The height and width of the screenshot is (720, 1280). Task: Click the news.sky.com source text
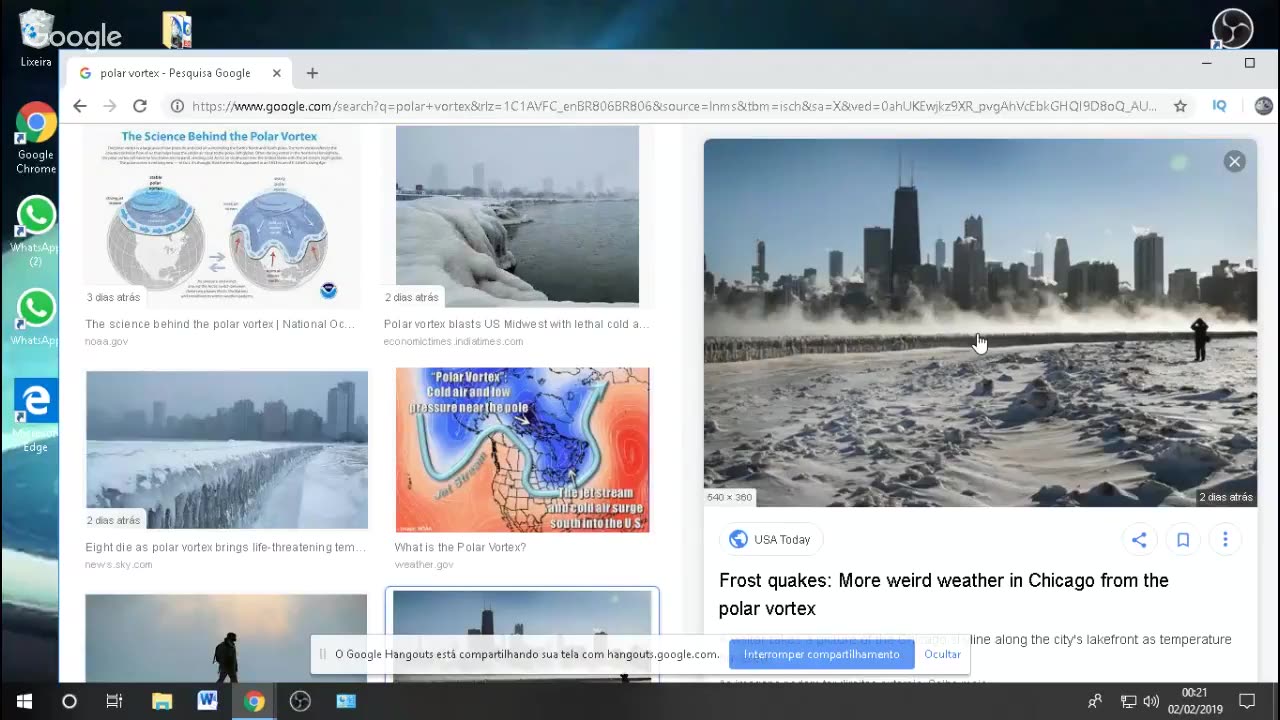tap(119, 564)
